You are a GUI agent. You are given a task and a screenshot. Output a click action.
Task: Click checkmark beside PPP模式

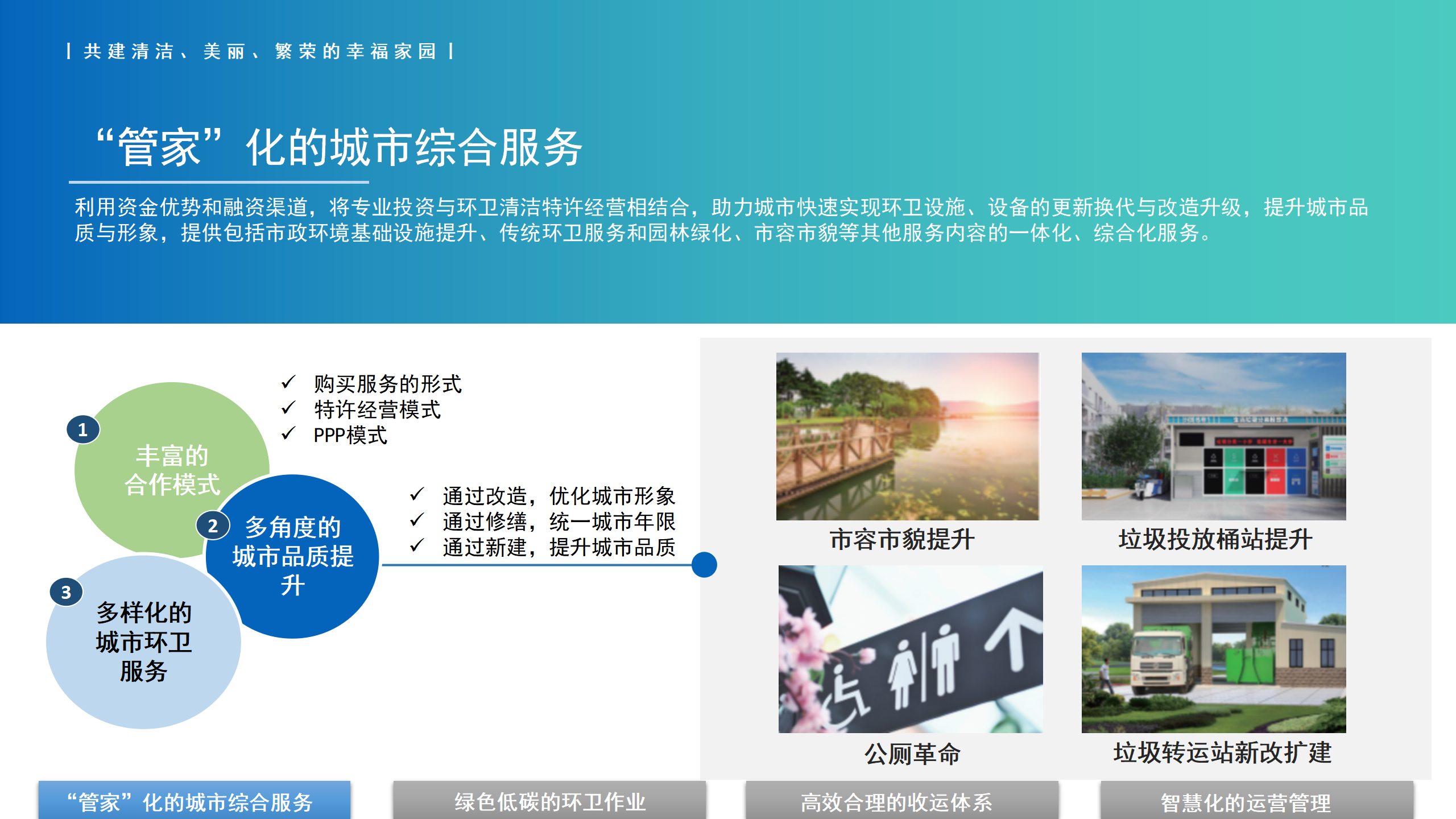point(288,433)
